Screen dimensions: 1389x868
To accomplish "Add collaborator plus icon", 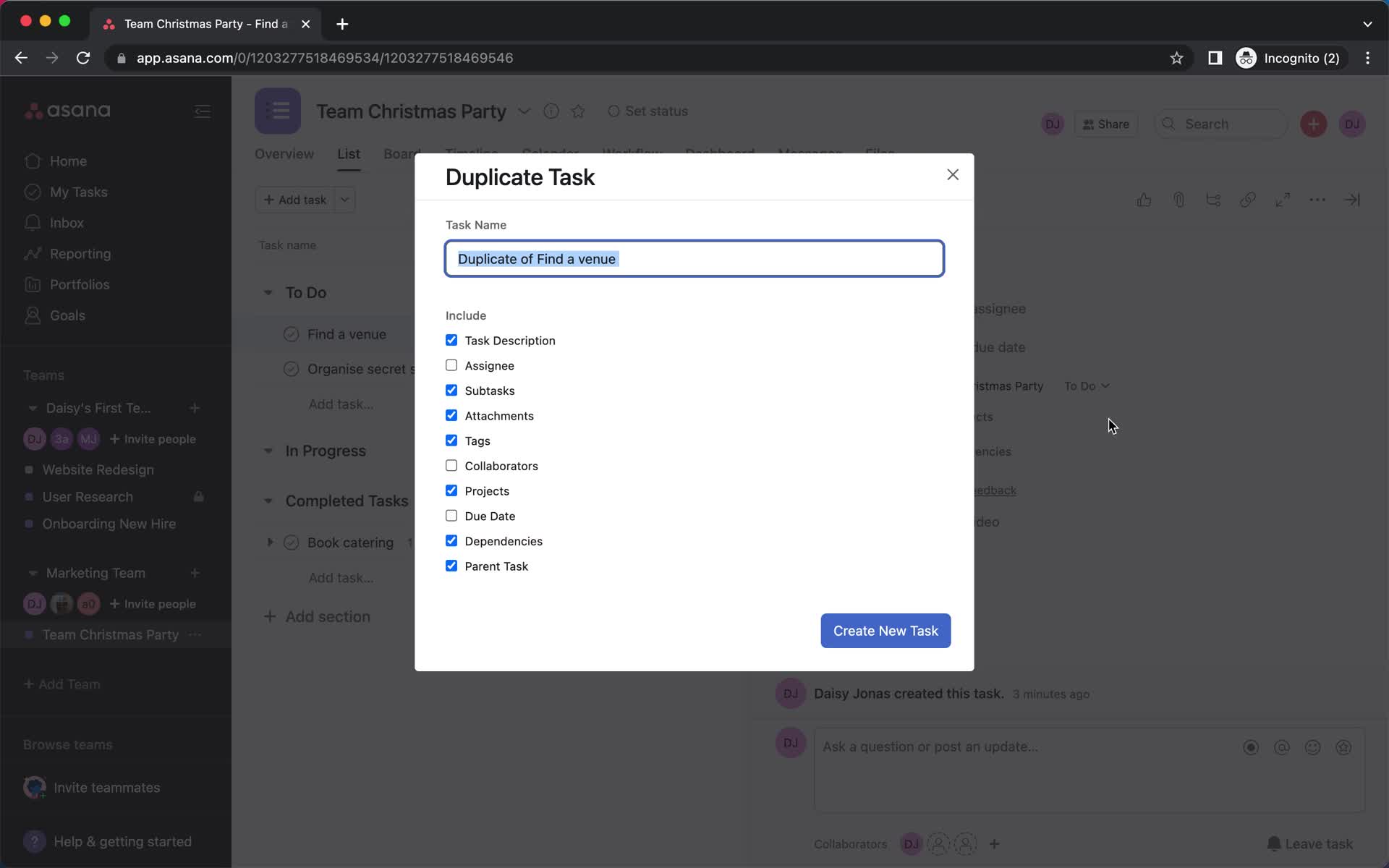I will click(995, 843).
